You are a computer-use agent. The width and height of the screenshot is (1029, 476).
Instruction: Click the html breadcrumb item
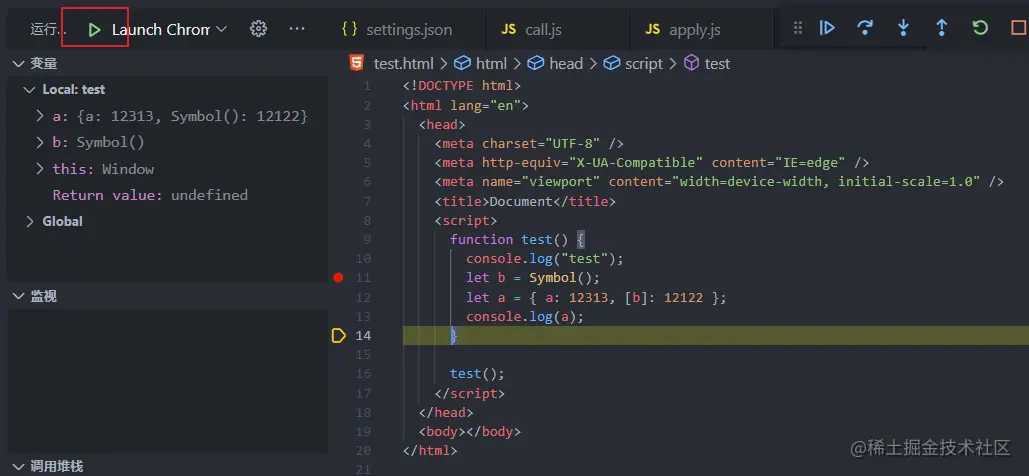coord(481,64)
